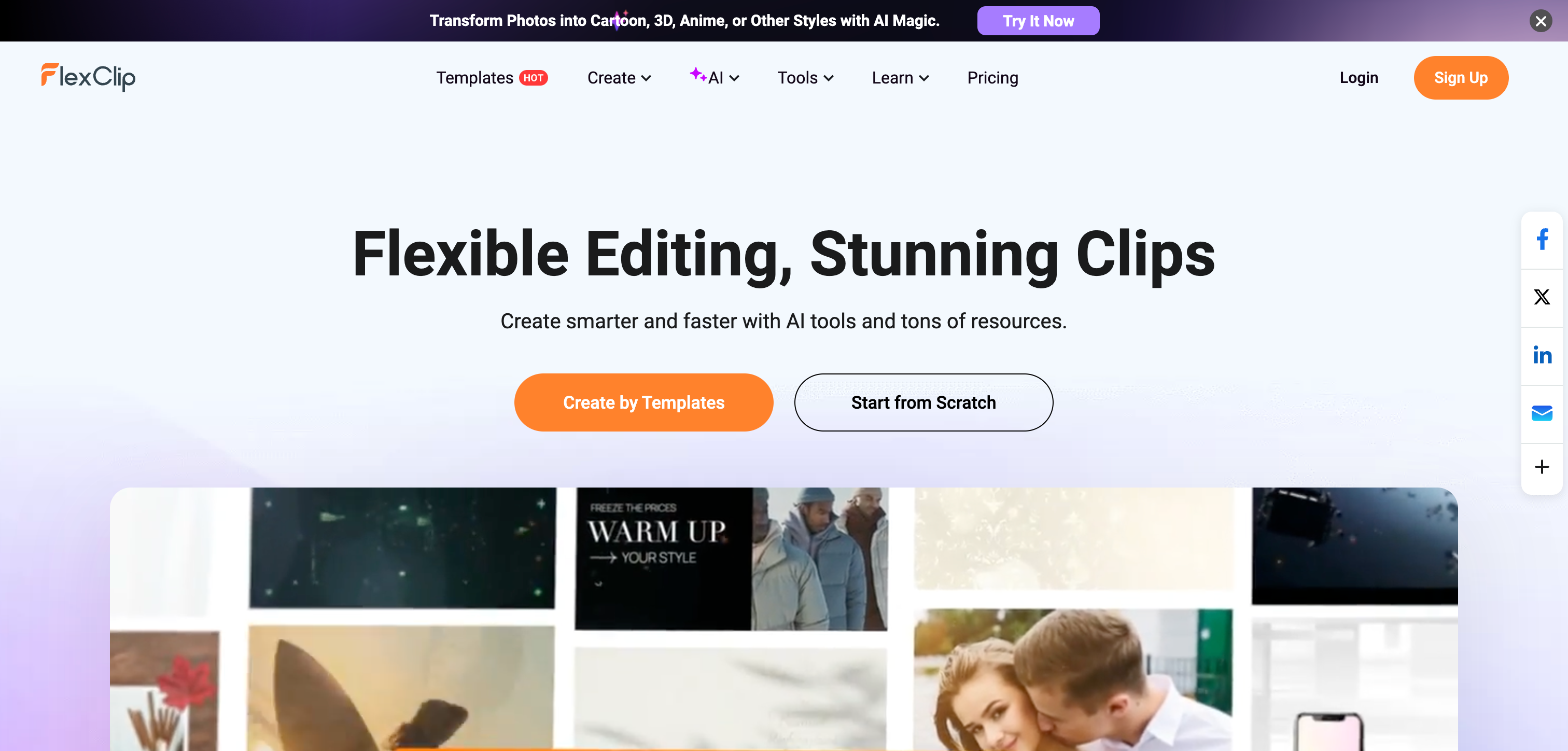The width and height of the screenshot is (1568, 751).
Task: Close the top promo banner
Action: tap(1541, 21)
